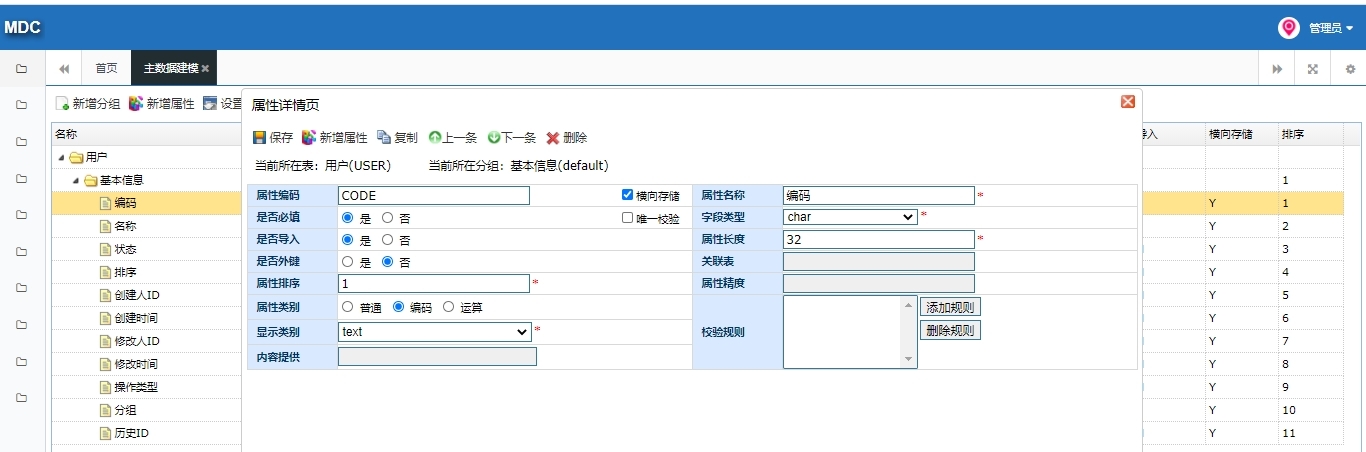This screenshot has width=1366, height=452.
Task: Click the 属性编码 input containing CODE
Action: (434, 195)
